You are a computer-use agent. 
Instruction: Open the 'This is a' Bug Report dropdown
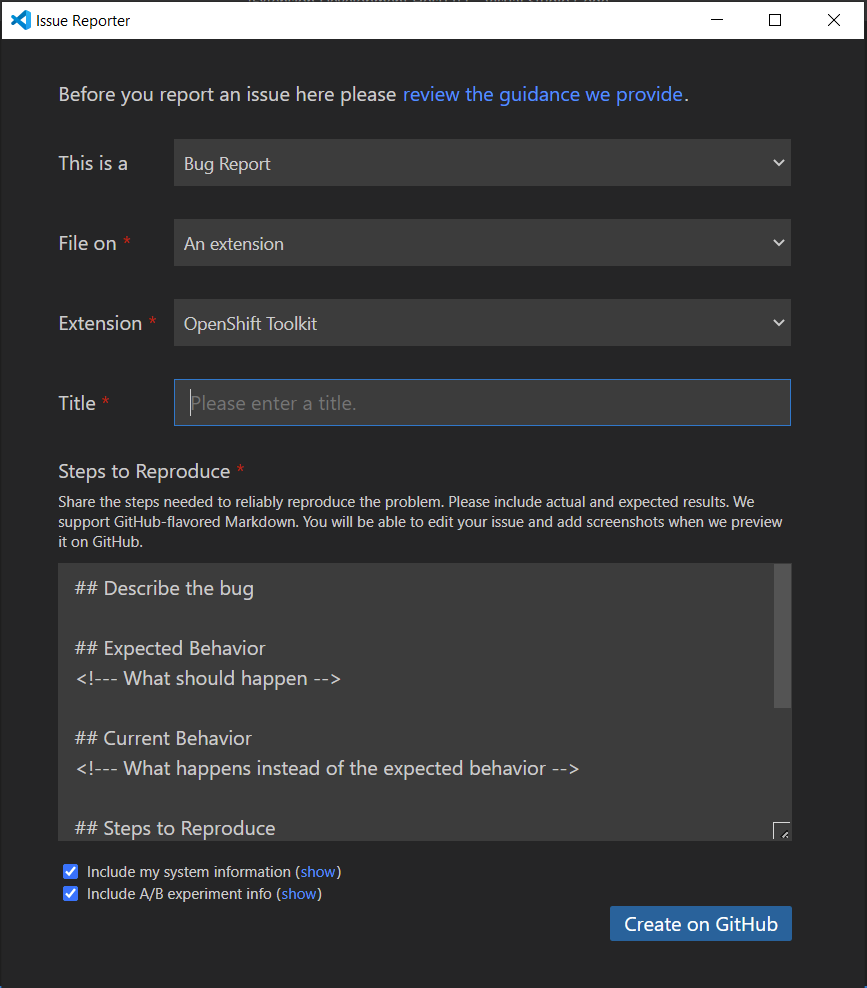(482, 163)
